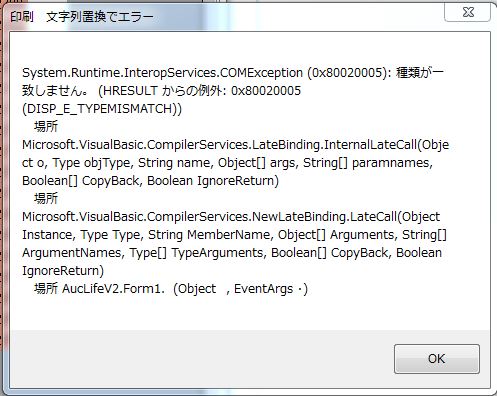The image size is (497, 396).
Task: Click the first 場所 label
Action: click(x=46, y=126)
